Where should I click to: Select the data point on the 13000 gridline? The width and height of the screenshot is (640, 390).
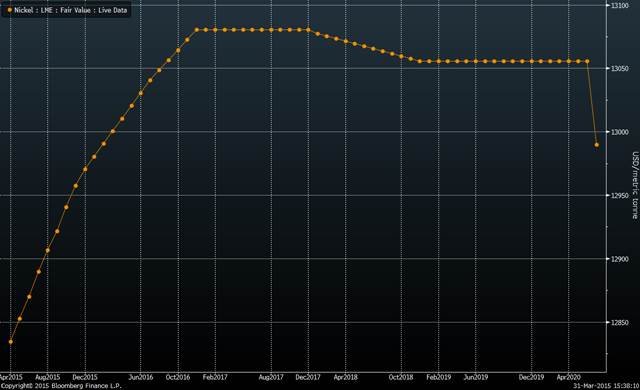click(x=113, y=131)
